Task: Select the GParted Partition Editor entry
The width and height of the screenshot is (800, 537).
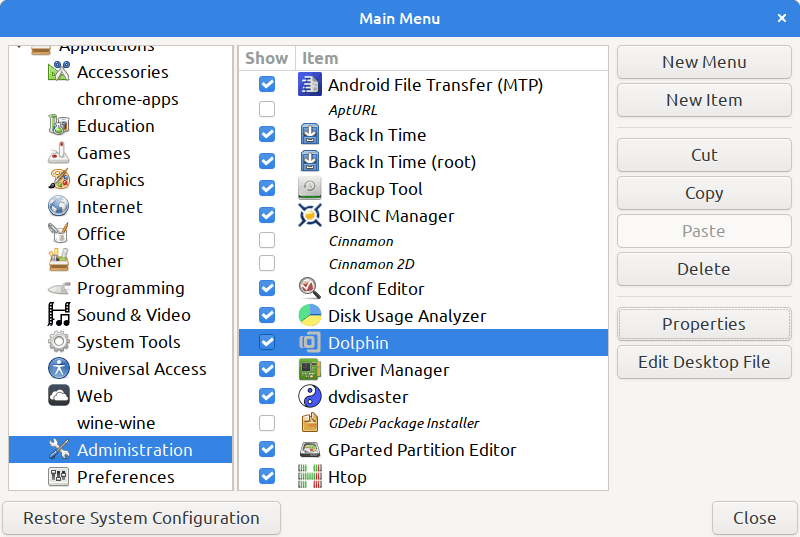Action: pyautogui.click(x=423, y=450)
